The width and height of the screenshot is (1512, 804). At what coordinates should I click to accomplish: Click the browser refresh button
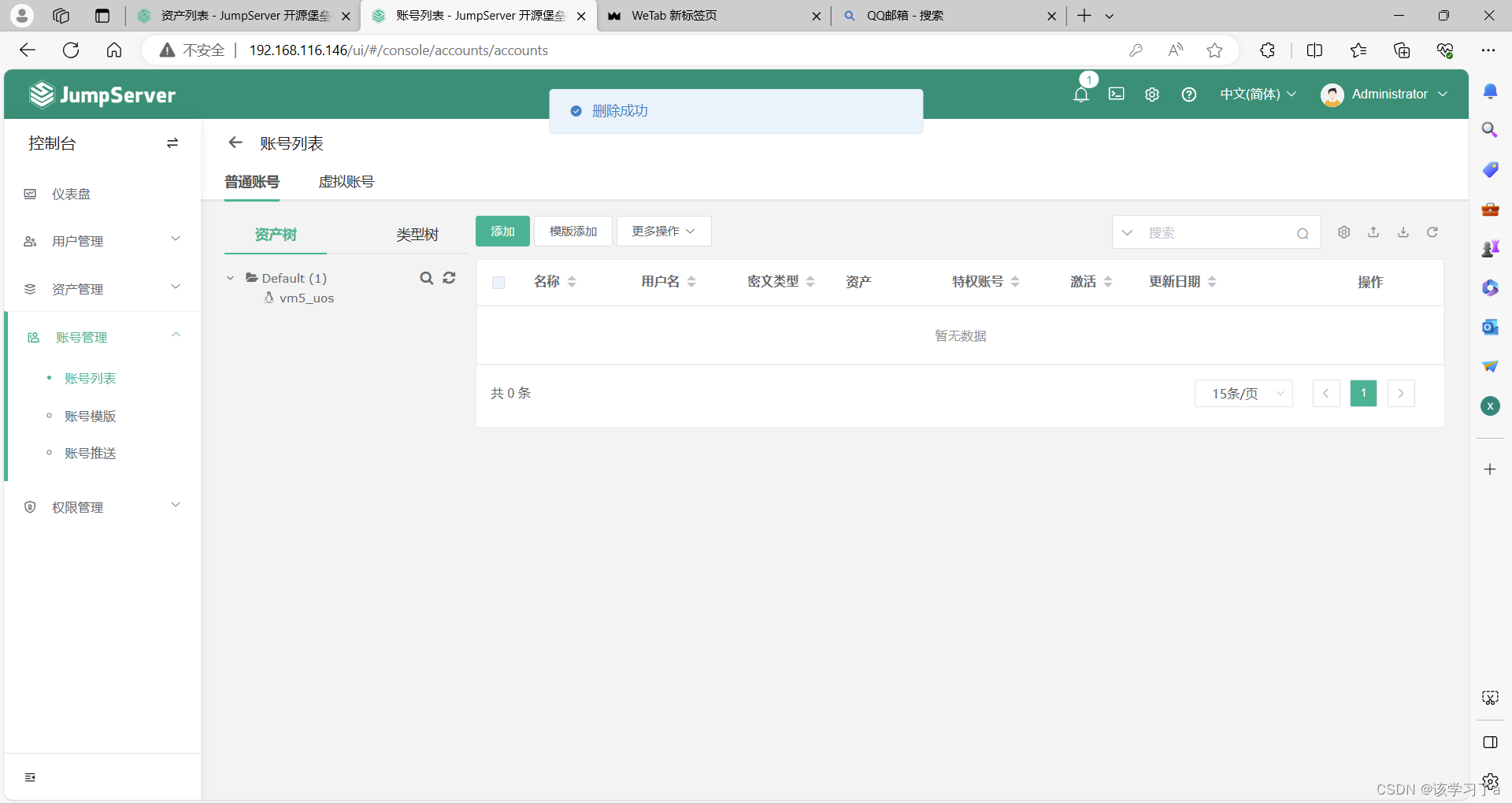[71, 50]
